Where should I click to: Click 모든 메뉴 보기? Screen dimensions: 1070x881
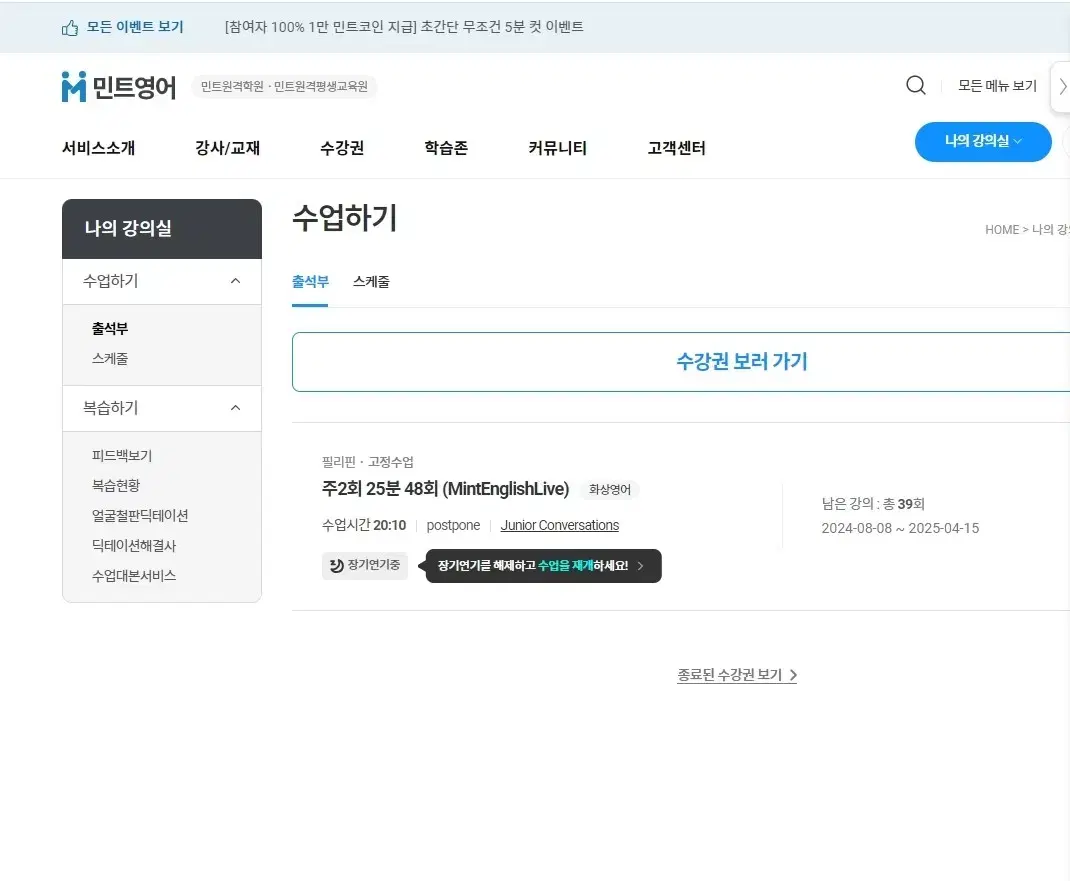click(997, 86)
